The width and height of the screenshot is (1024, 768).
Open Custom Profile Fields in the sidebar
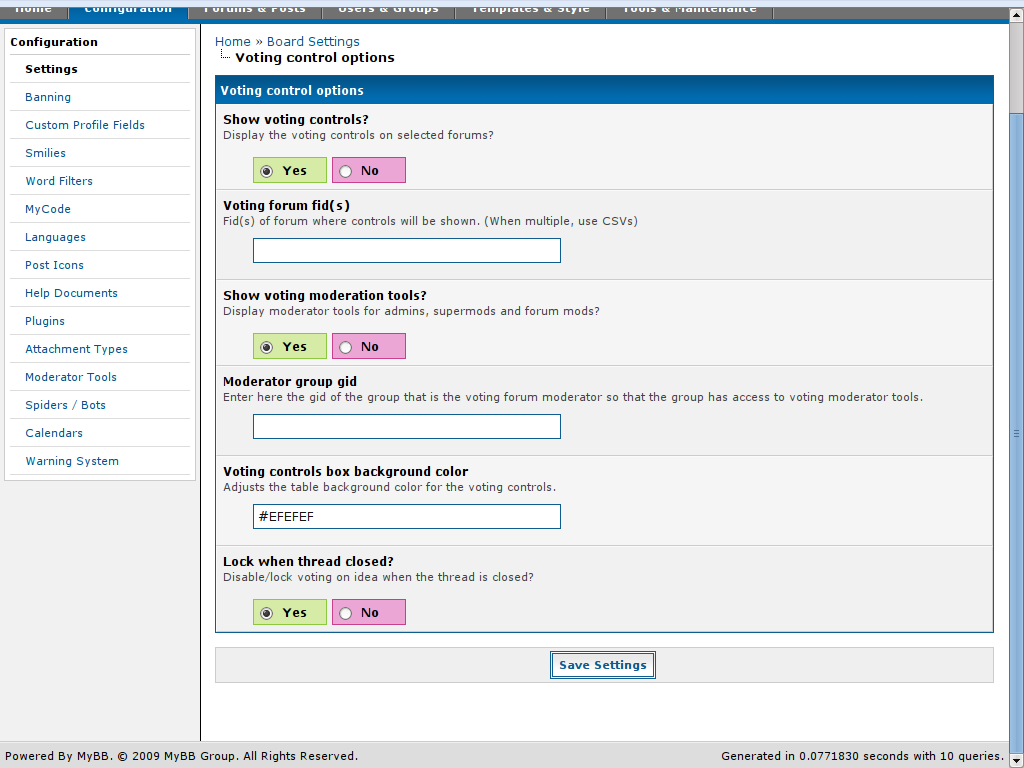pos(85,125)
